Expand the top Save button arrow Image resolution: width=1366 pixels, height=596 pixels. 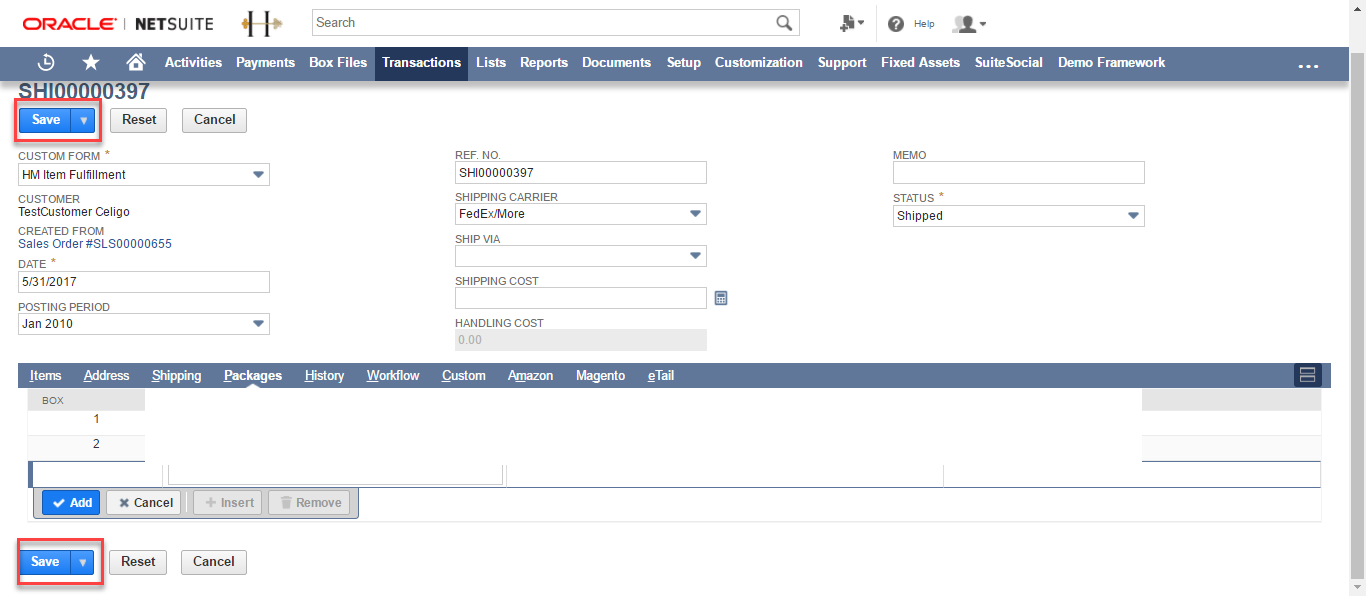(x=84, y=120)
